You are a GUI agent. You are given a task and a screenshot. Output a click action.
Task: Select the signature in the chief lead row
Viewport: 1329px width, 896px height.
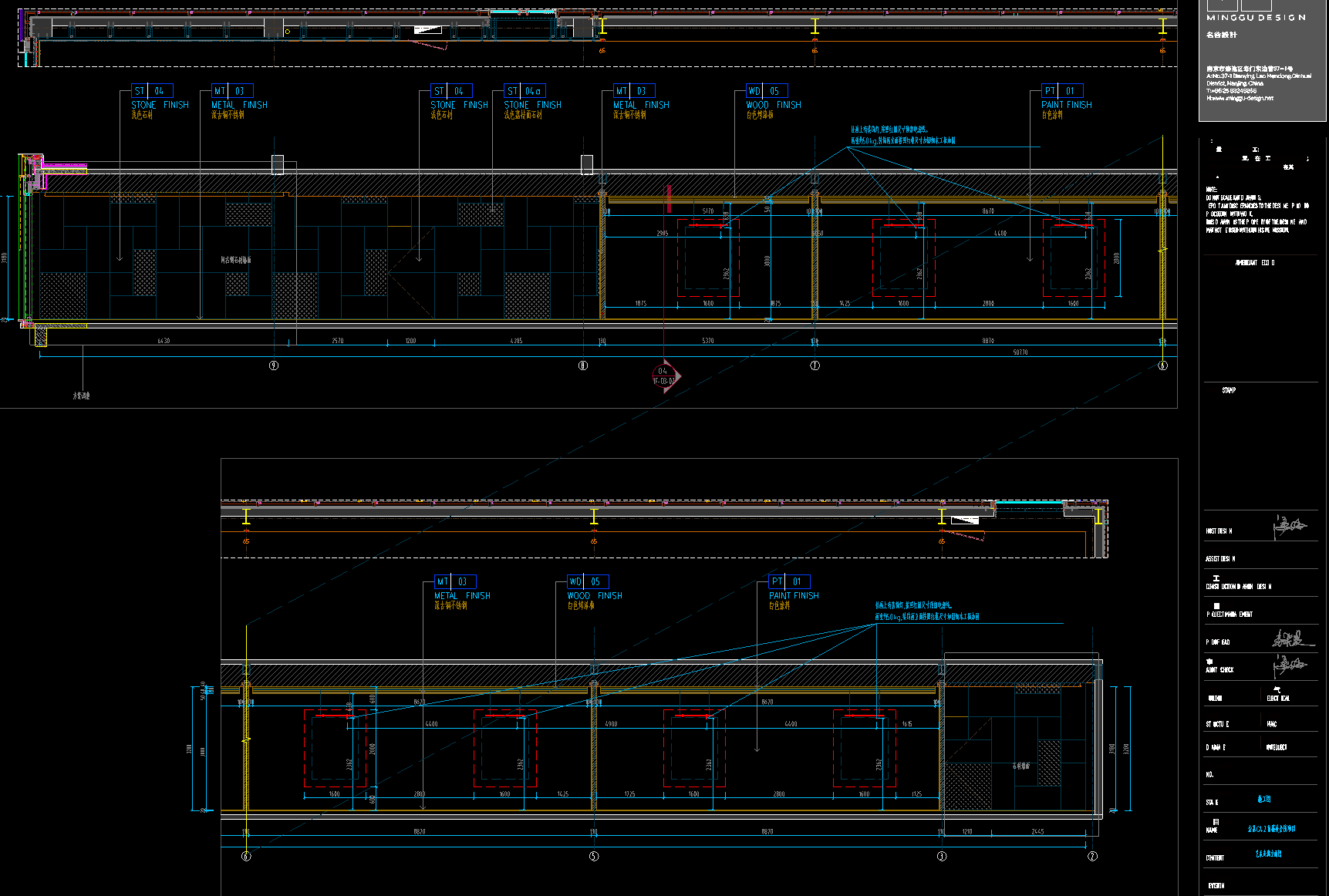pos(1293,639)
